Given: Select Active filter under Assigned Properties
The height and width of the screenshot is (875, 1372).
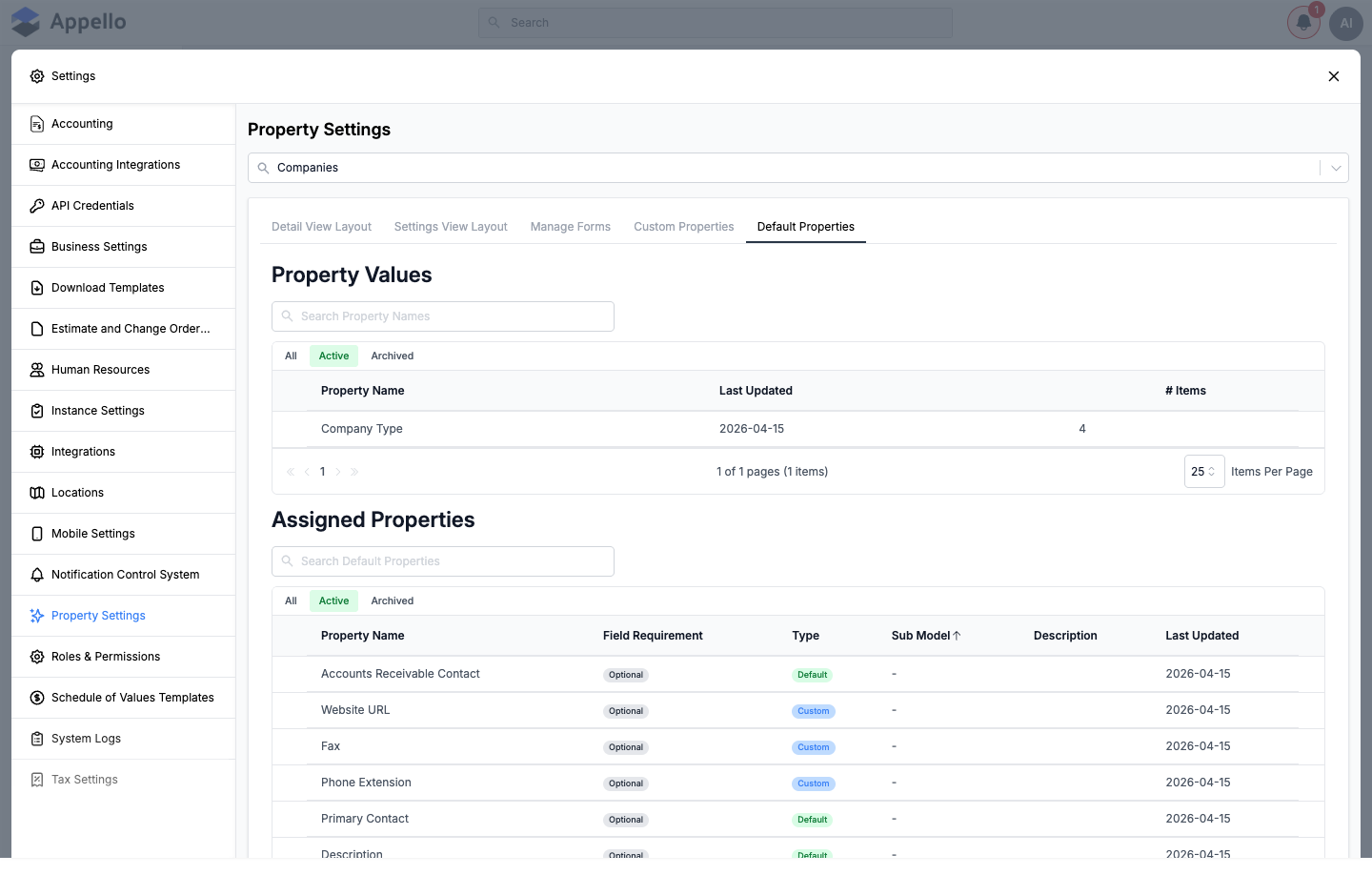Looking at the screenshot, I should tap(333, 601).
